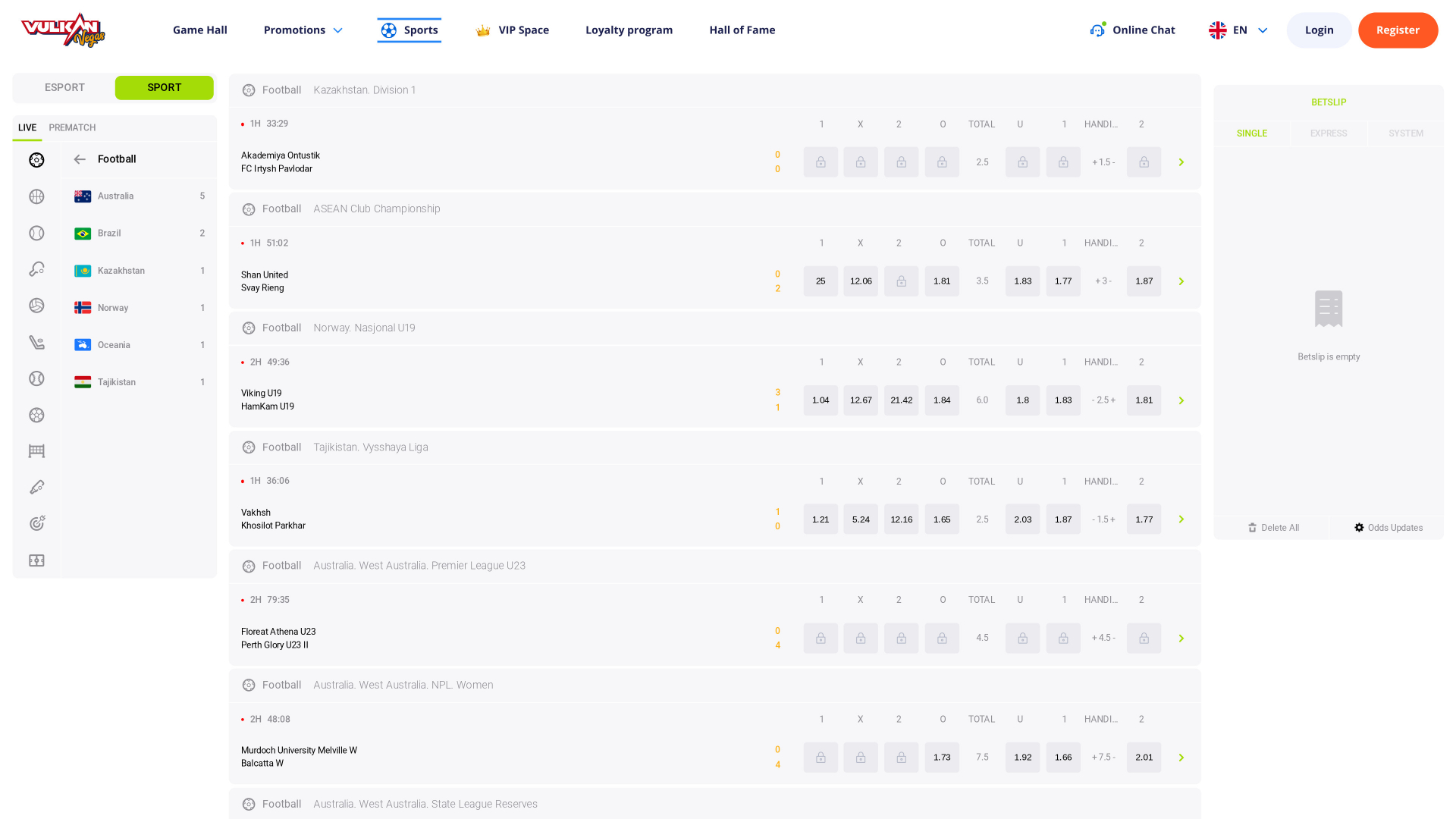1456x819 pixels.
Task: Open the Game Hall menu item
Action: [199, 30]
